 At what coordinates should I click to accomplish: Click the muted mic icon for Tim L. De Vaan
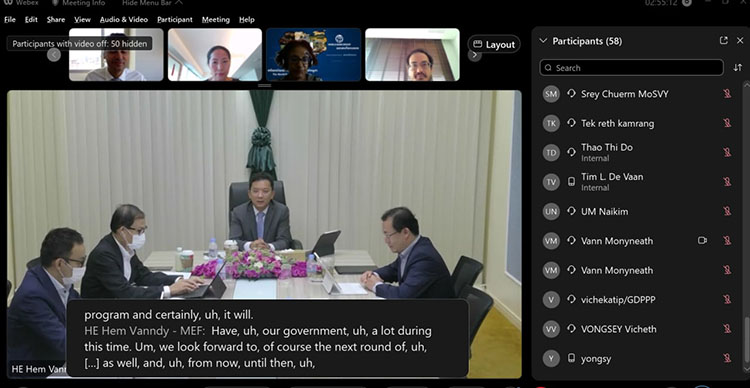point(727,182)
